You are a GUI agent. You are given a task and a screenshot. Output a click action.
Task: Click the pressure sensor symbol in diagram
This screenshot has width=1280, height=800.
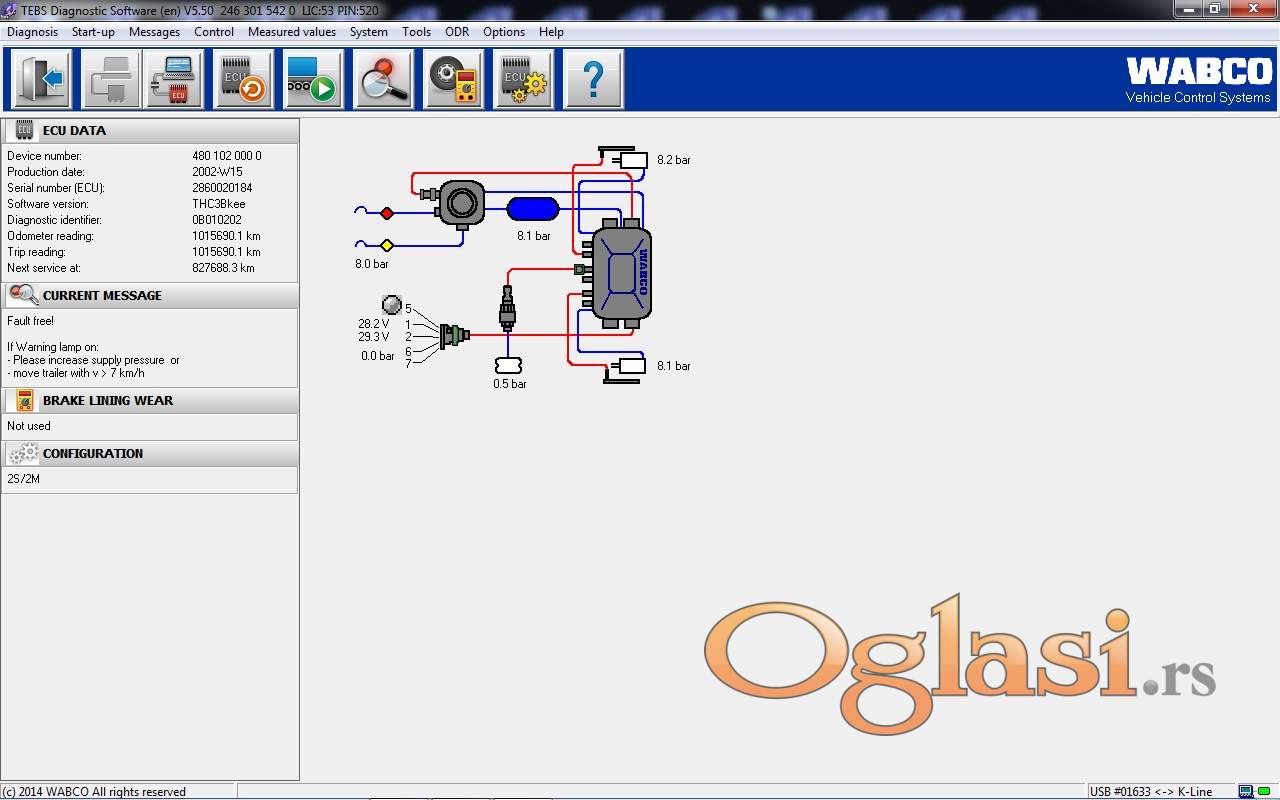(507, 309)
